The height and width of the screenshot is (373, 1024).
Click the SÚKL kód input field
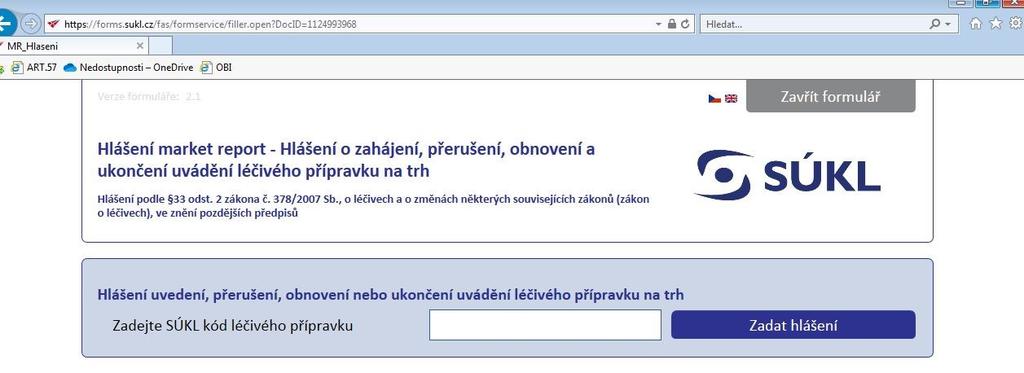coord(545,325)
